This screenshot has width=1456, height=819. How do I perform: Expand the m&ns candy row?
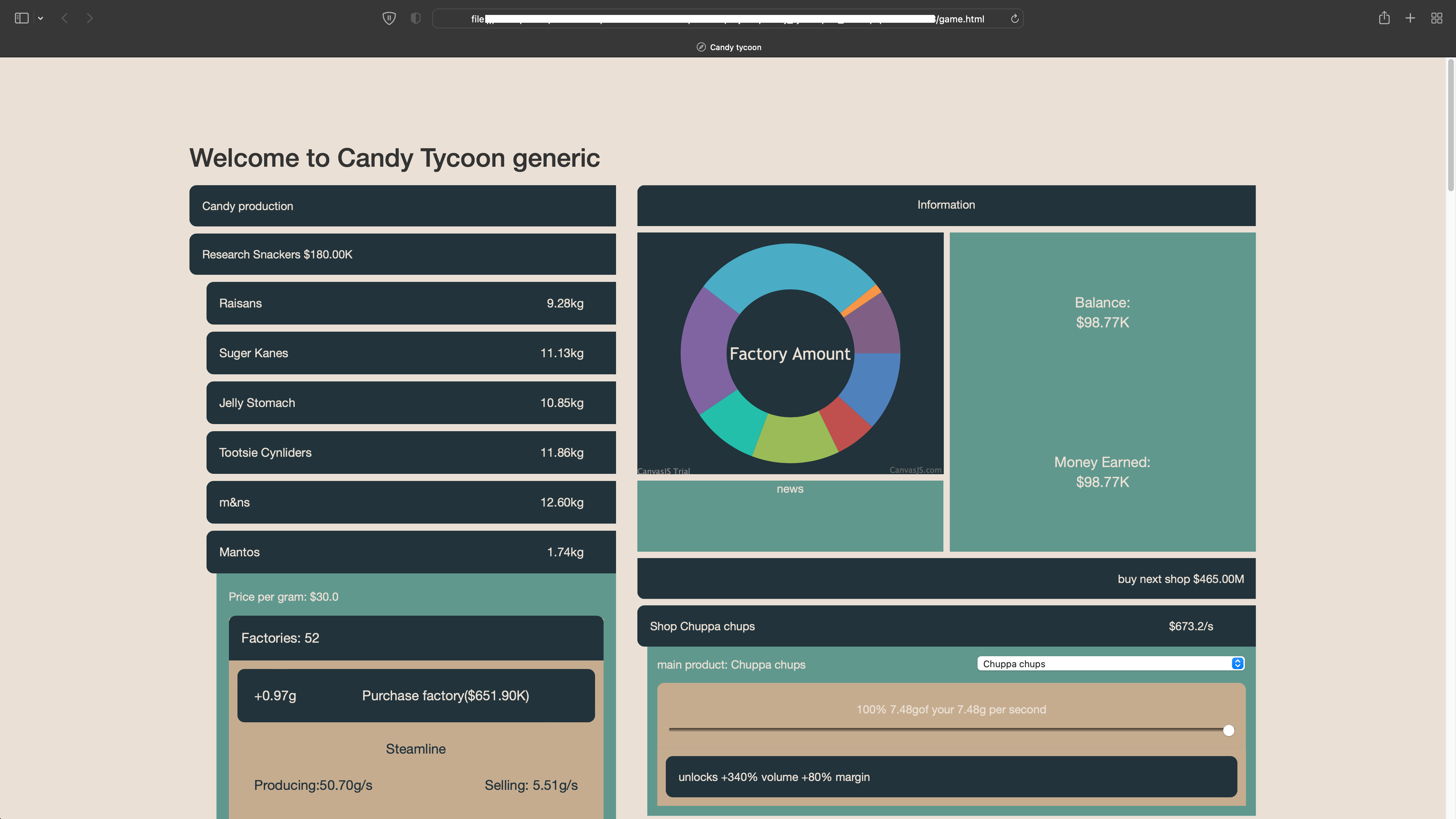pyautogui.click(x=411, y=502)
